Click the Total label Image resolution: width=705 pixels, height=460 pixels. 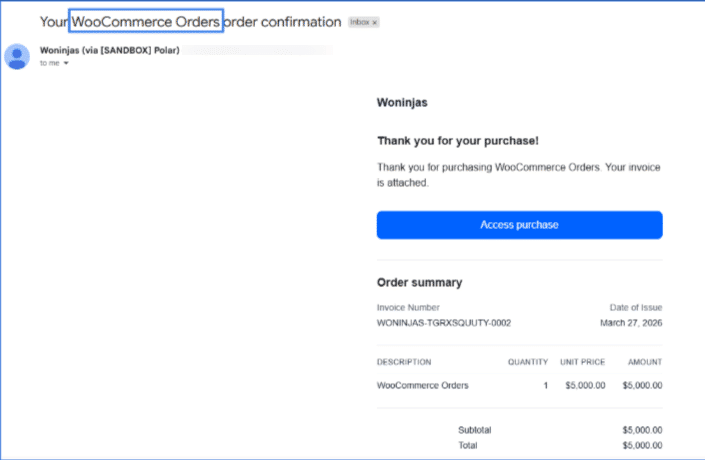coord(468,445)
